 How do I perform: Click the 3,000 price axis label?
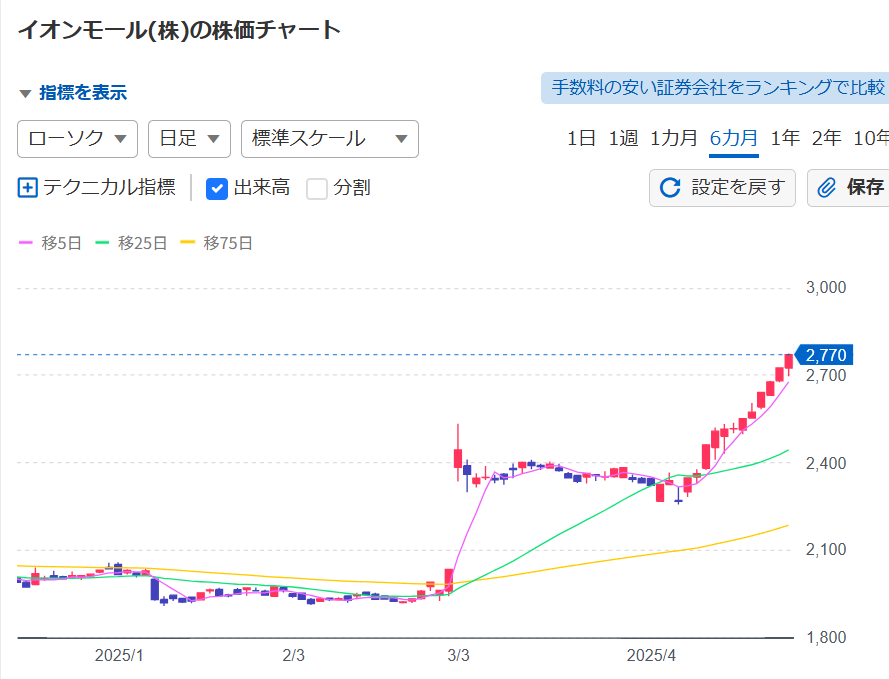coord(826,288)
